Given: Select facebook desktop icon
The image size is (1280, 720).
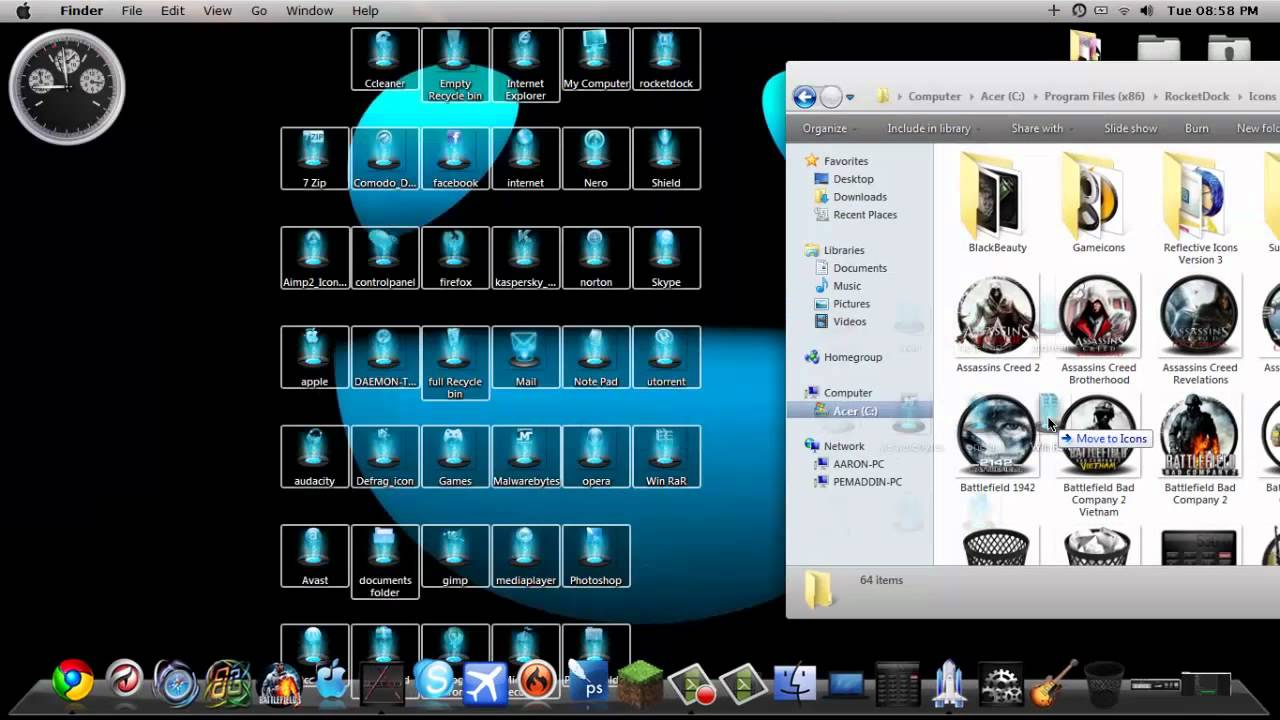Looking at the screenshot, I should (x=455, y=158).
